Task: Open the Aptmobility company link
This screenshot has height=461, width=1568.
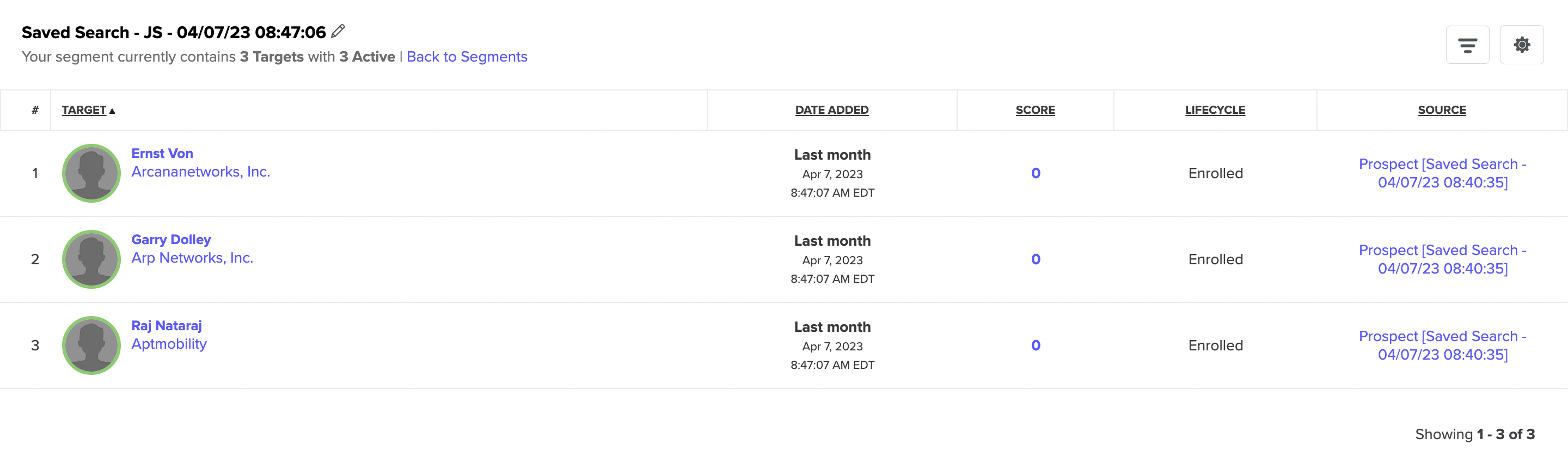Action: click(169, 344)
